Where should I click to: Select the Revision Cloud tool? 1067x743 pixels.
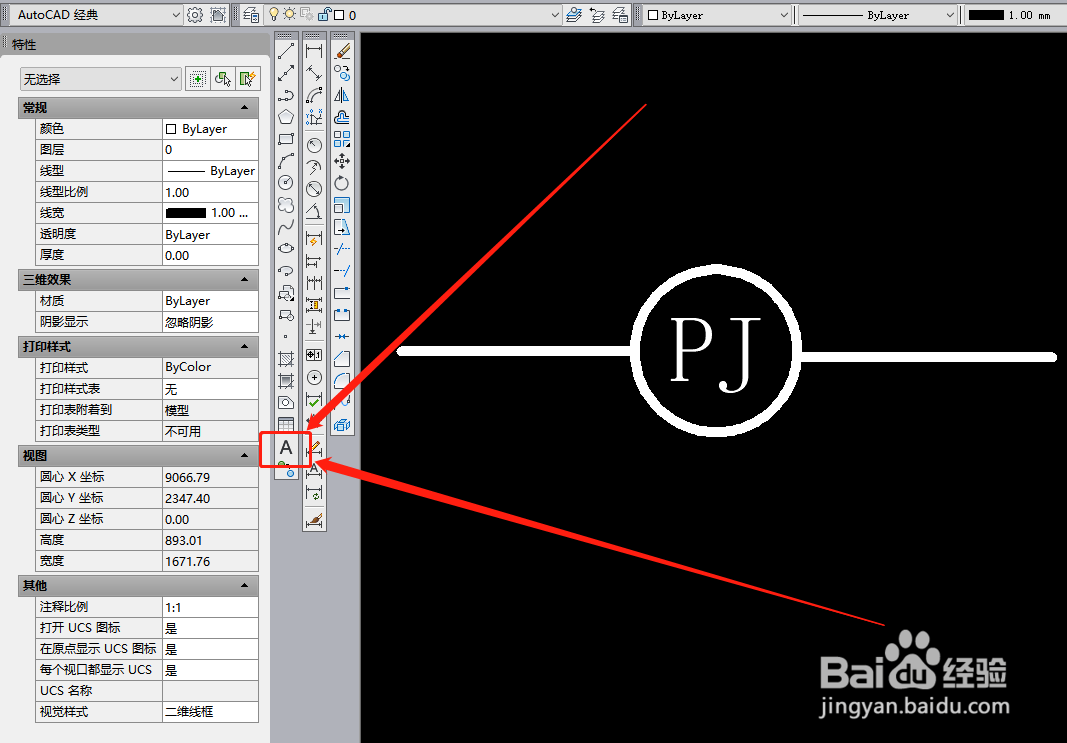(x=286, y=204)
